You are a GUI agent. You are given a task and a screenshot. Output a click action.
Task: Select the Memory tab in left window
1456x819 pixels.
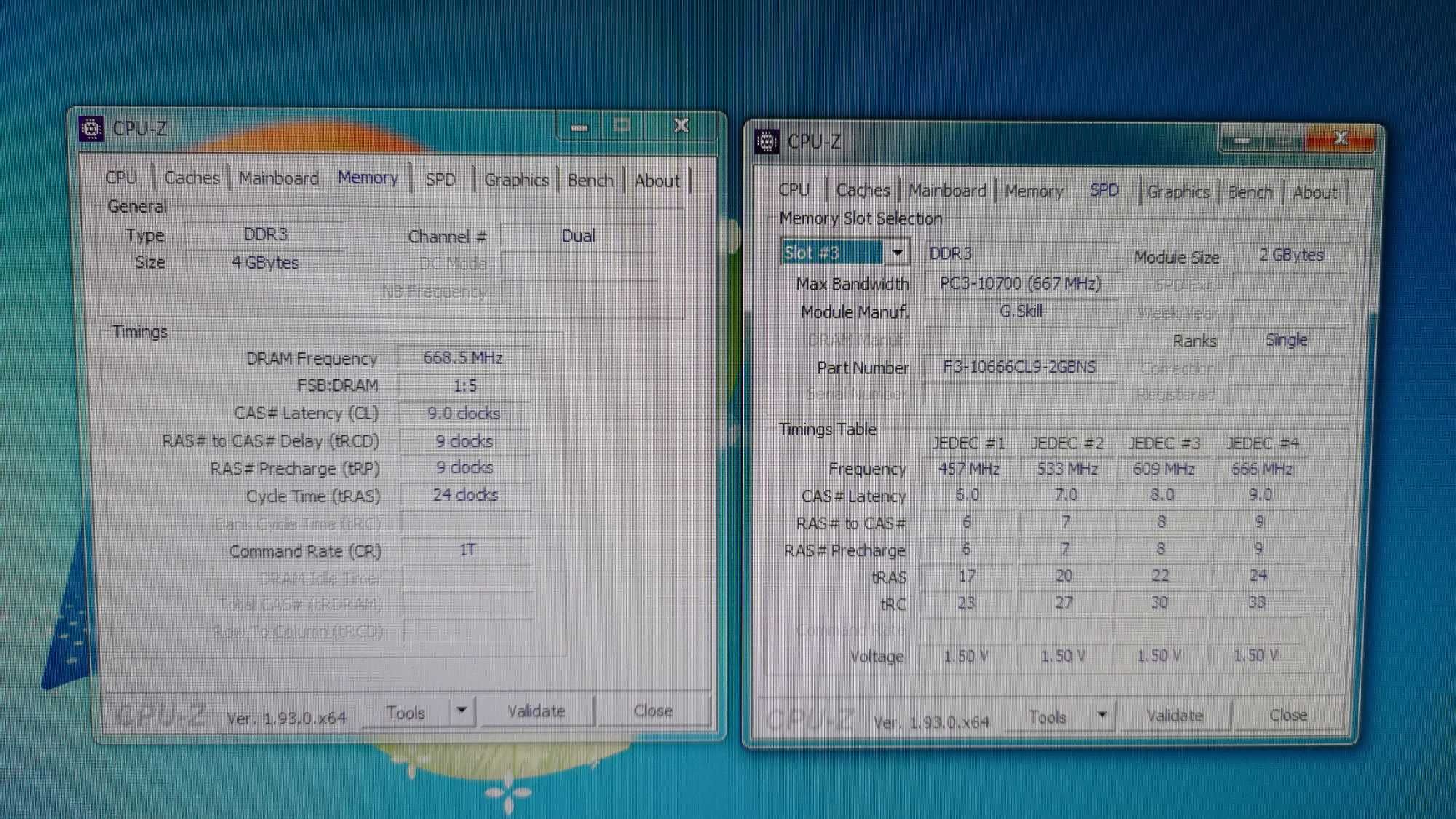click(x=368, y=178)
